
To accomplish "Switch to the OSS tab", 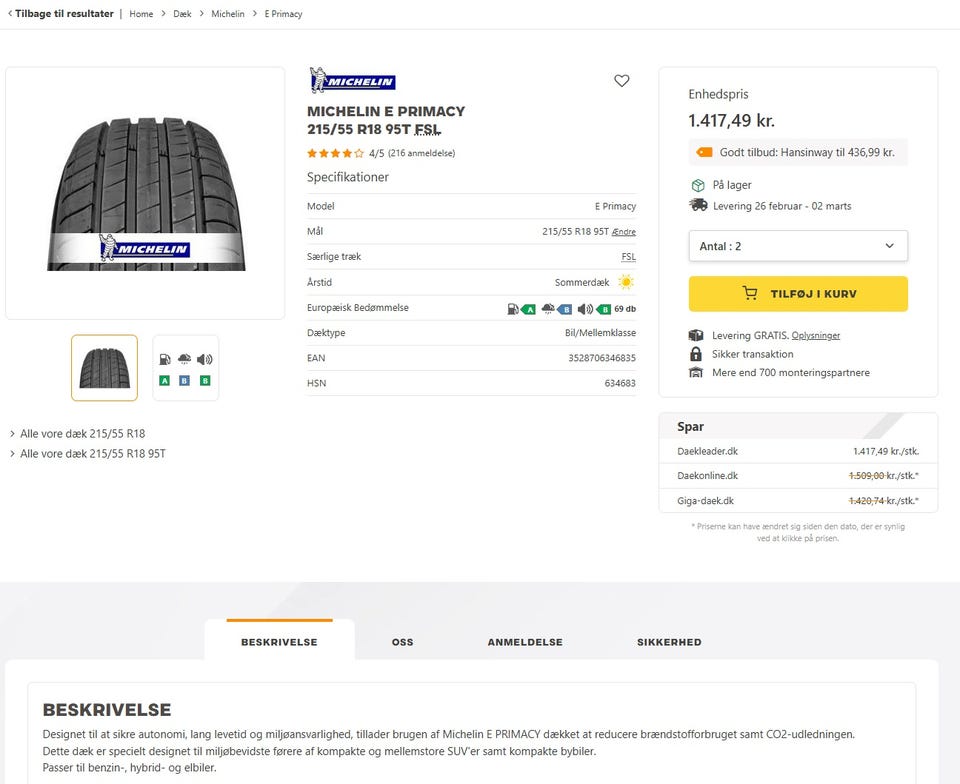I will pos(402,642).
